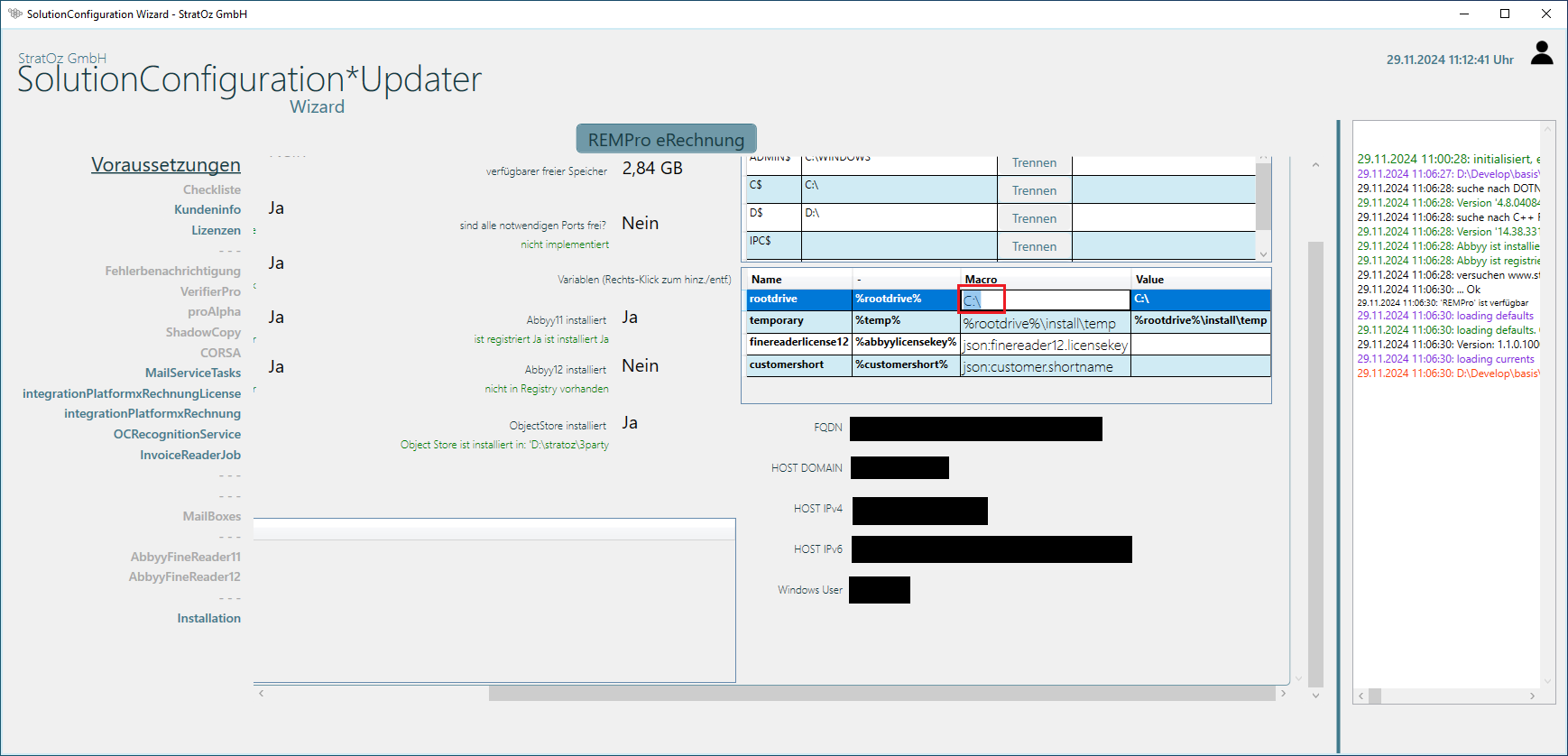Click Trennen for the C$ share
Screen dimensions: 1568x756
pos(1034,190)
